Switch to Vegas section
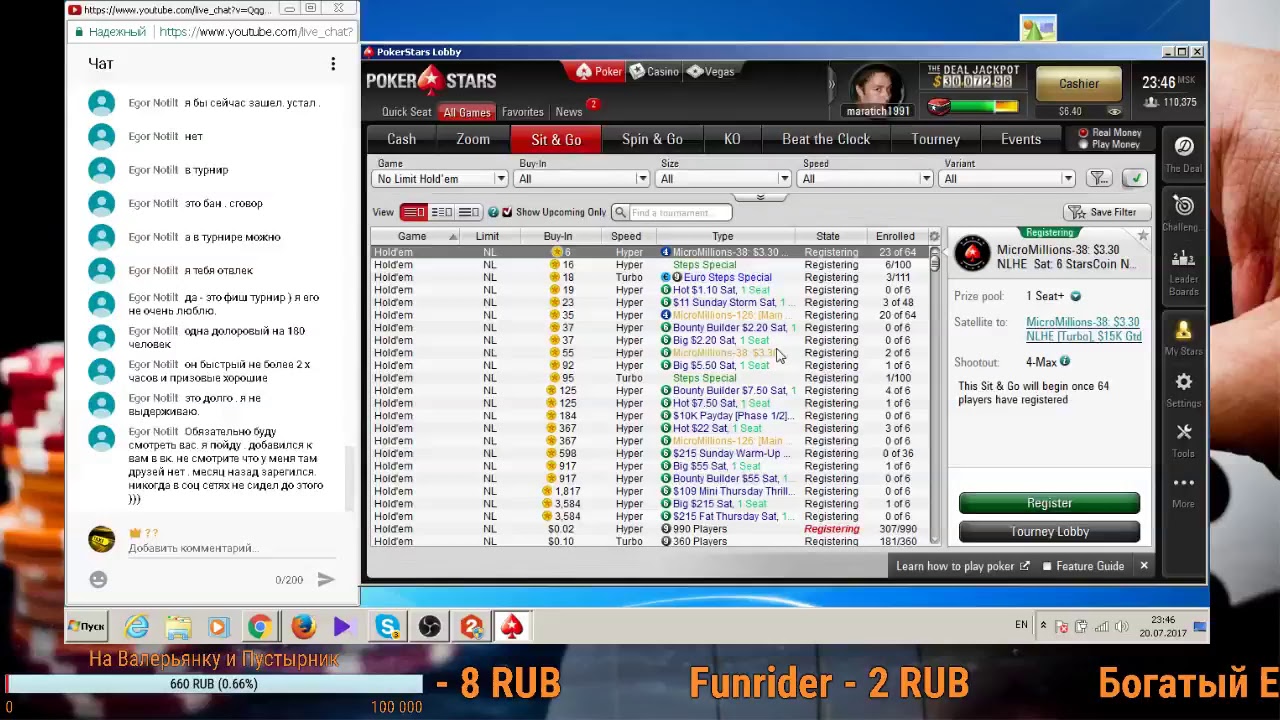Screen dimensions: 1280x720 click(711, 71)
